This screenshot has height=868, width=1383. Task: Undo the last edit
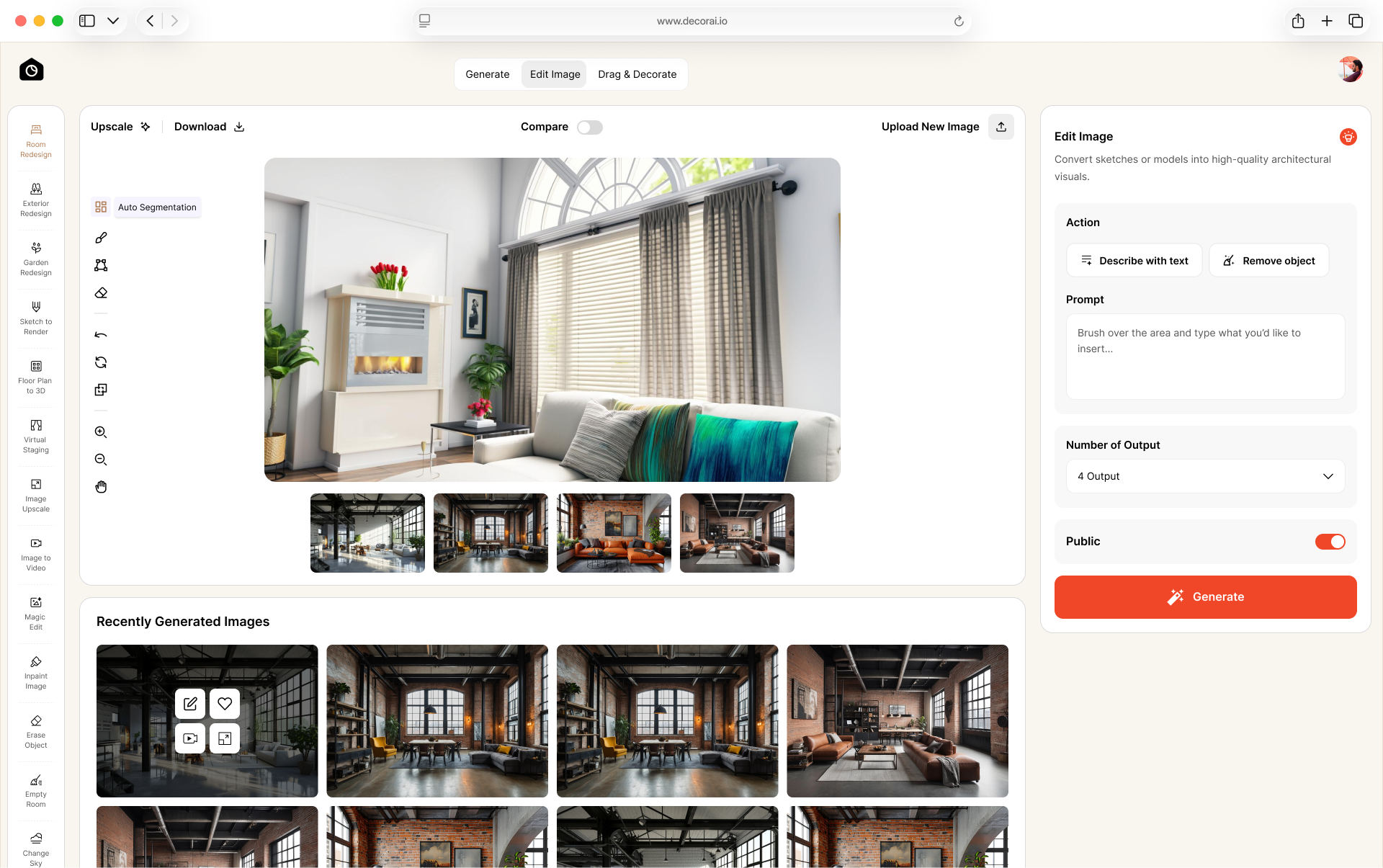101,335
